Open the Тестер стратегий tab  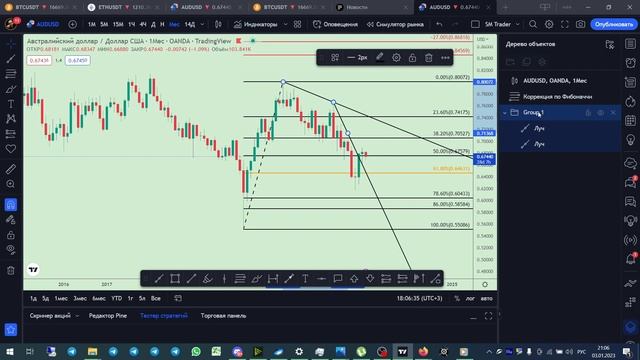[164, 316]
